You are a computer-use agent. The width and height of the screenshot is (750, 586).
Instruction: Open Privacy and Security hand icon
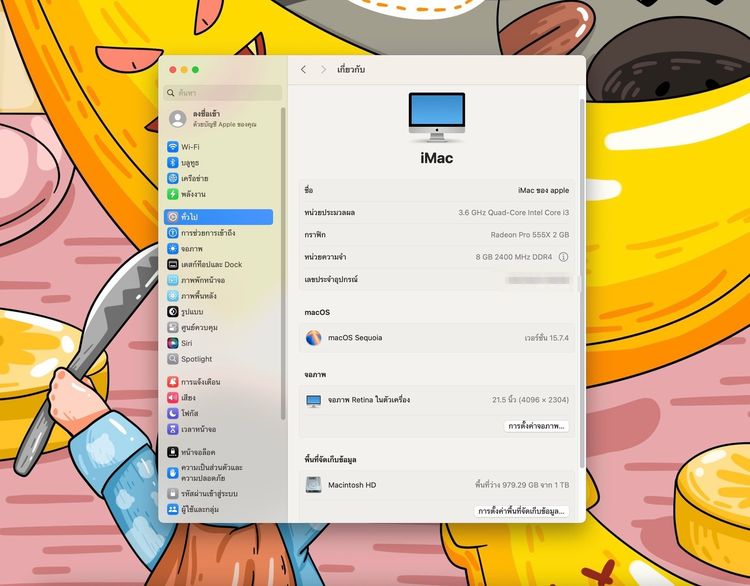click(x=173, y=473)
